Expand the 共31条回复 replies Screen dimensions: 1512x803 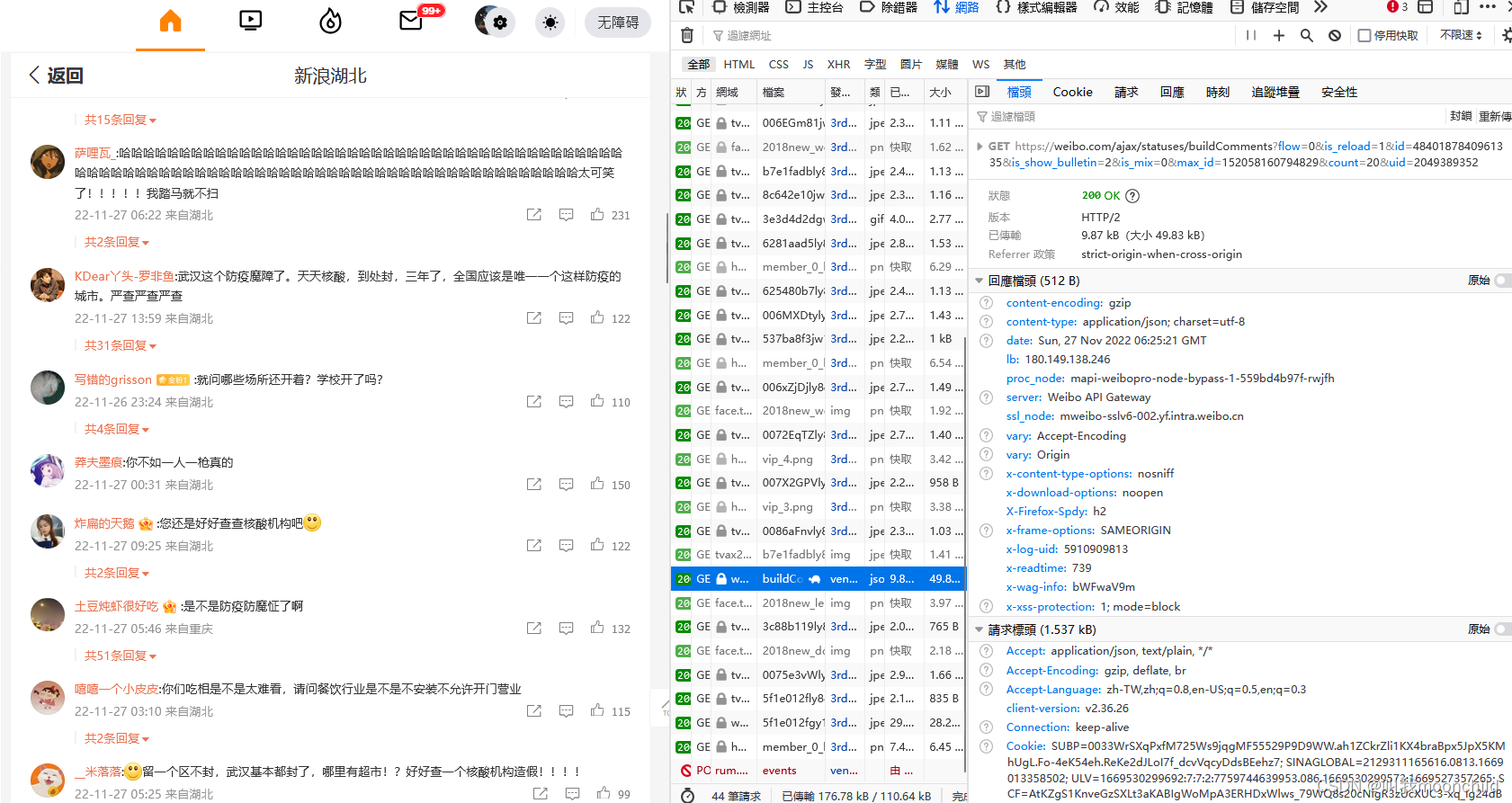click(121, 345)
